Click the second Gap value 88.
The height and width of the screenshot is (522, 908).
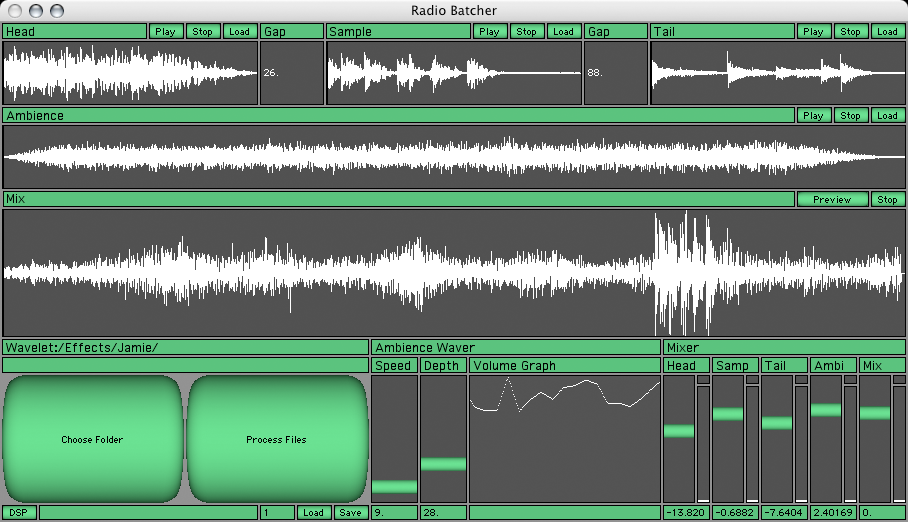click(616, 72)
